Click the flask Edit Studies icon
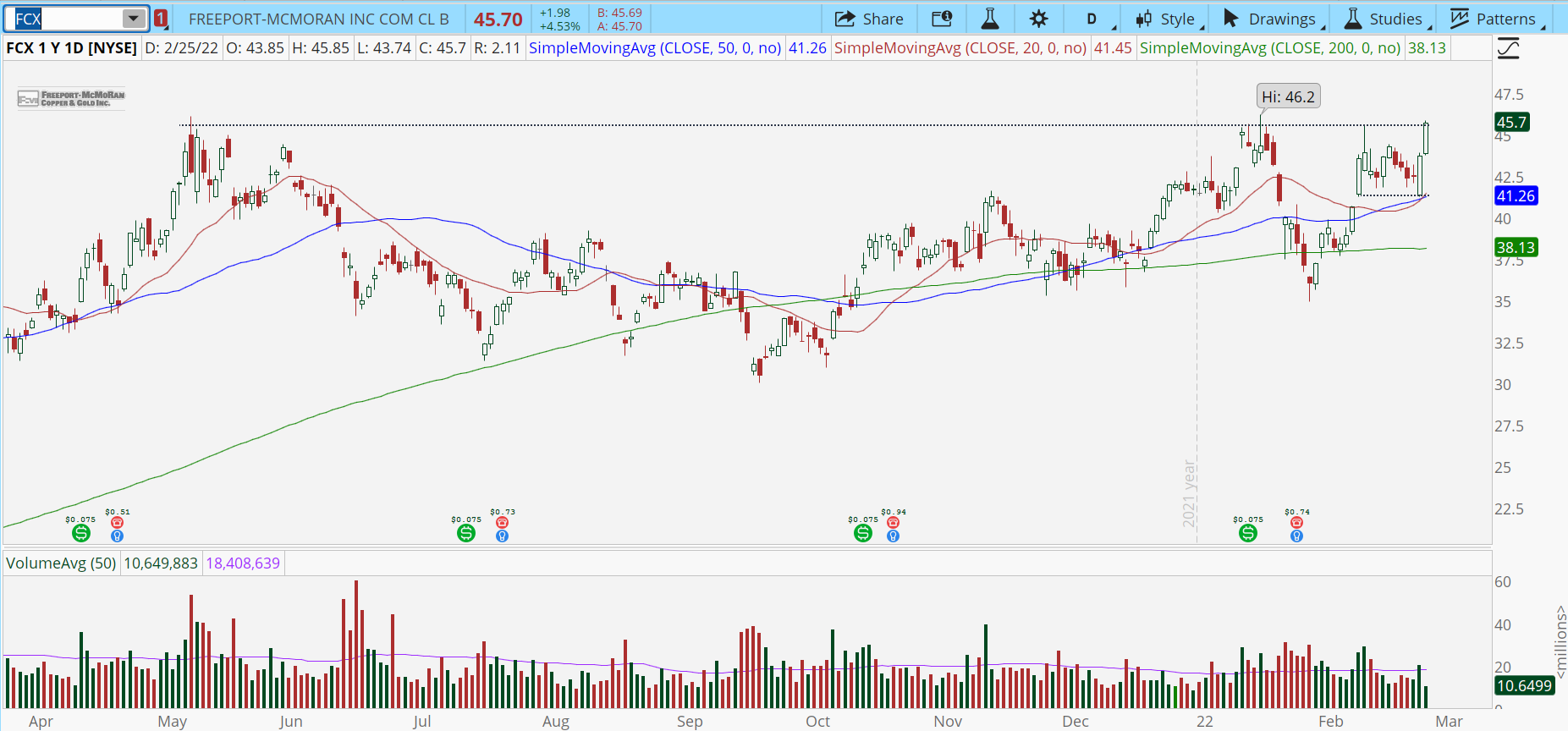Image resolution: width=1568 pixels, height=731 pixels. [989, 19]
